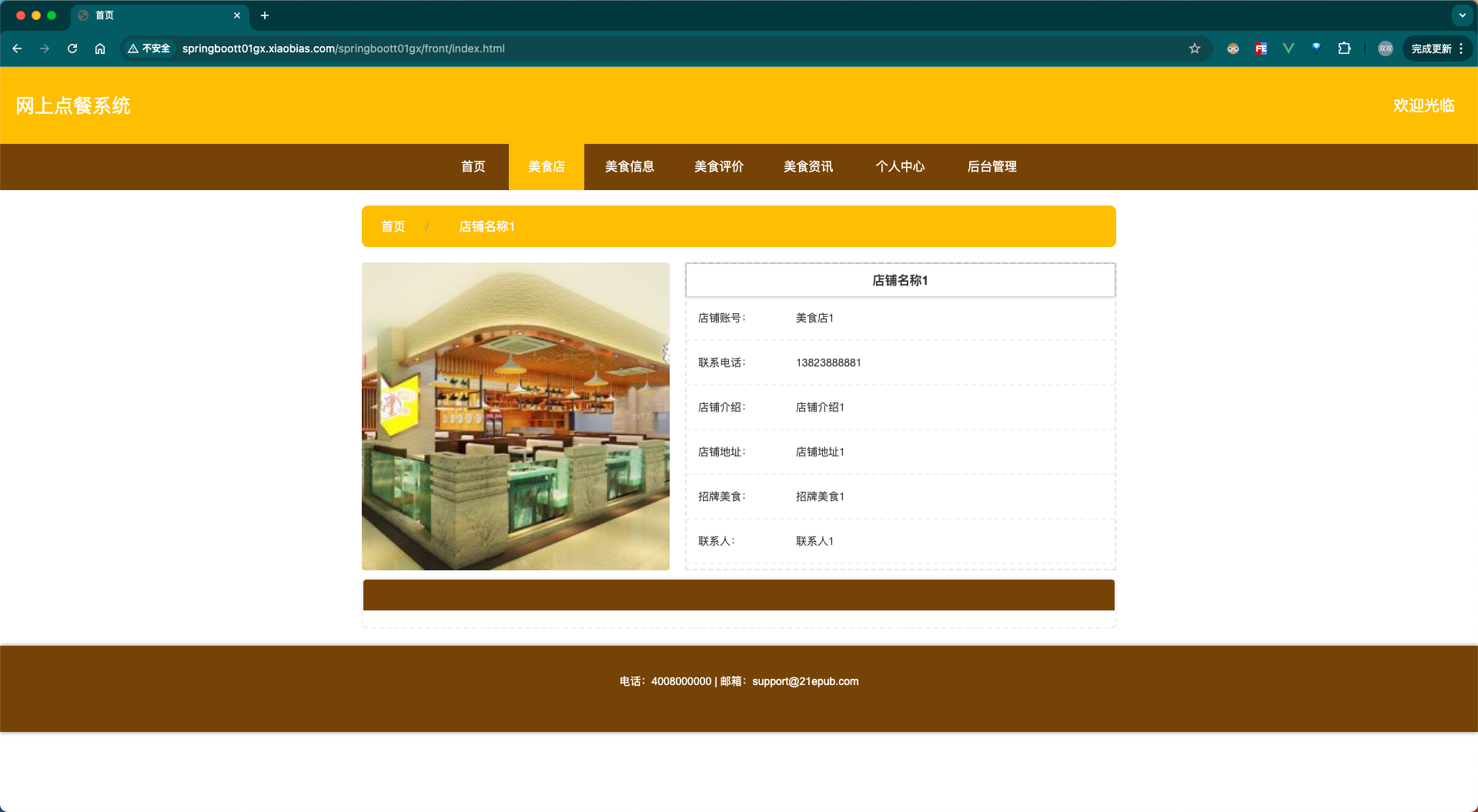The height and width of the screenshot is (812, 1478).
Task: Close the 首页 browser tab
Action: (237, 15)
